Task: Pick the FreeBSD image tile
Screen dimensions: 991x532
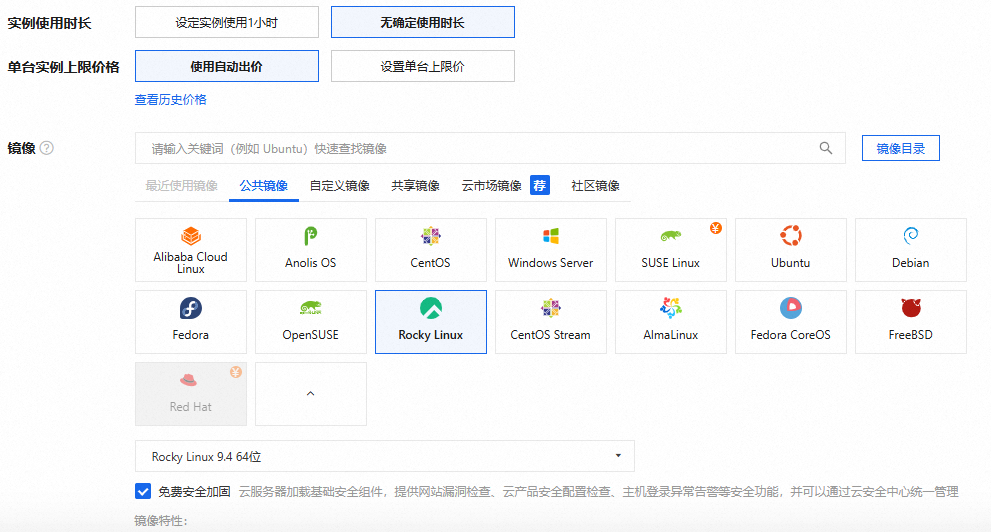Action: point(911,322)
